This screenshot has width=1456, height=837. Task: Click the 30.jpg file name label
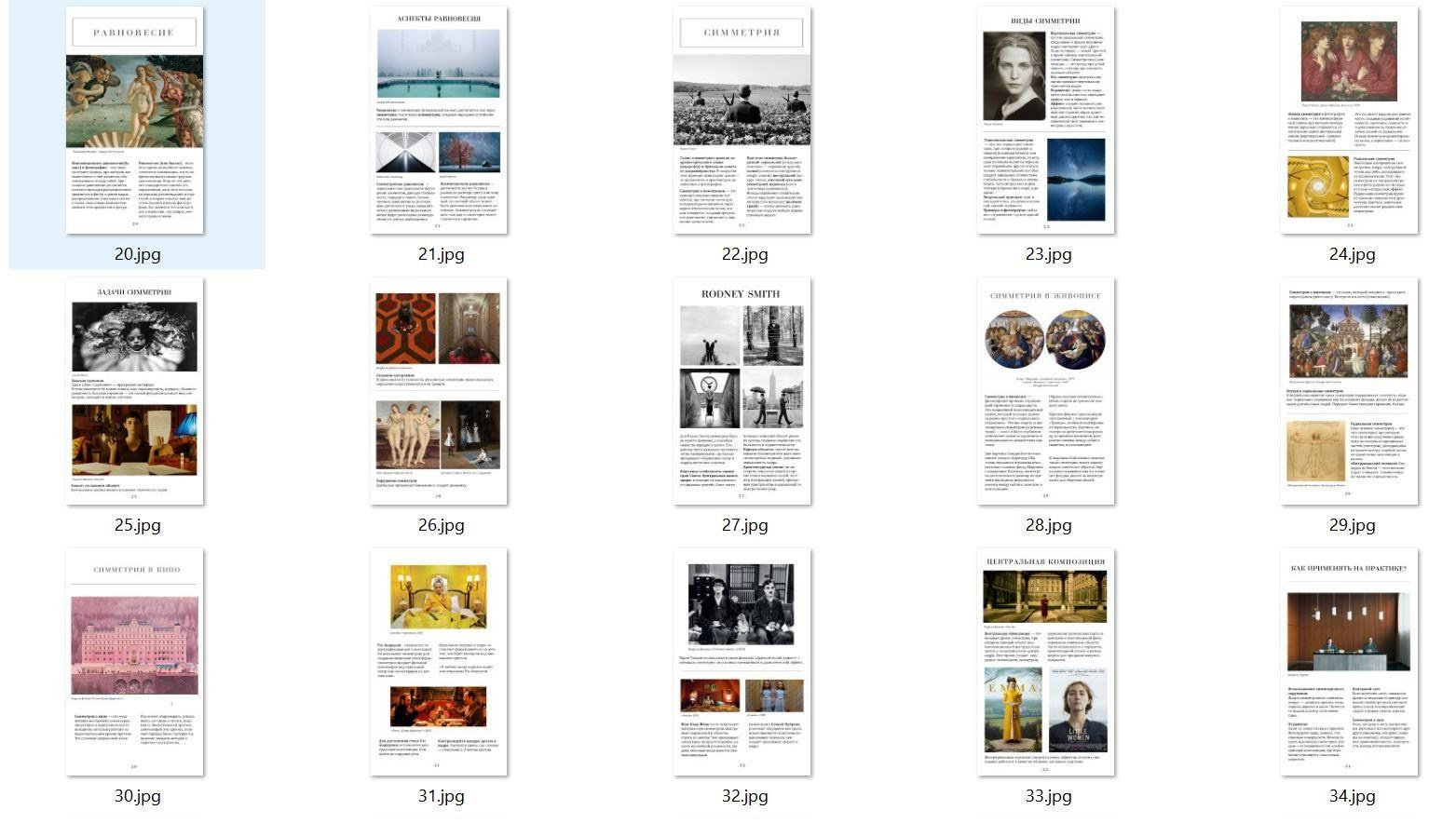(138, 796)
